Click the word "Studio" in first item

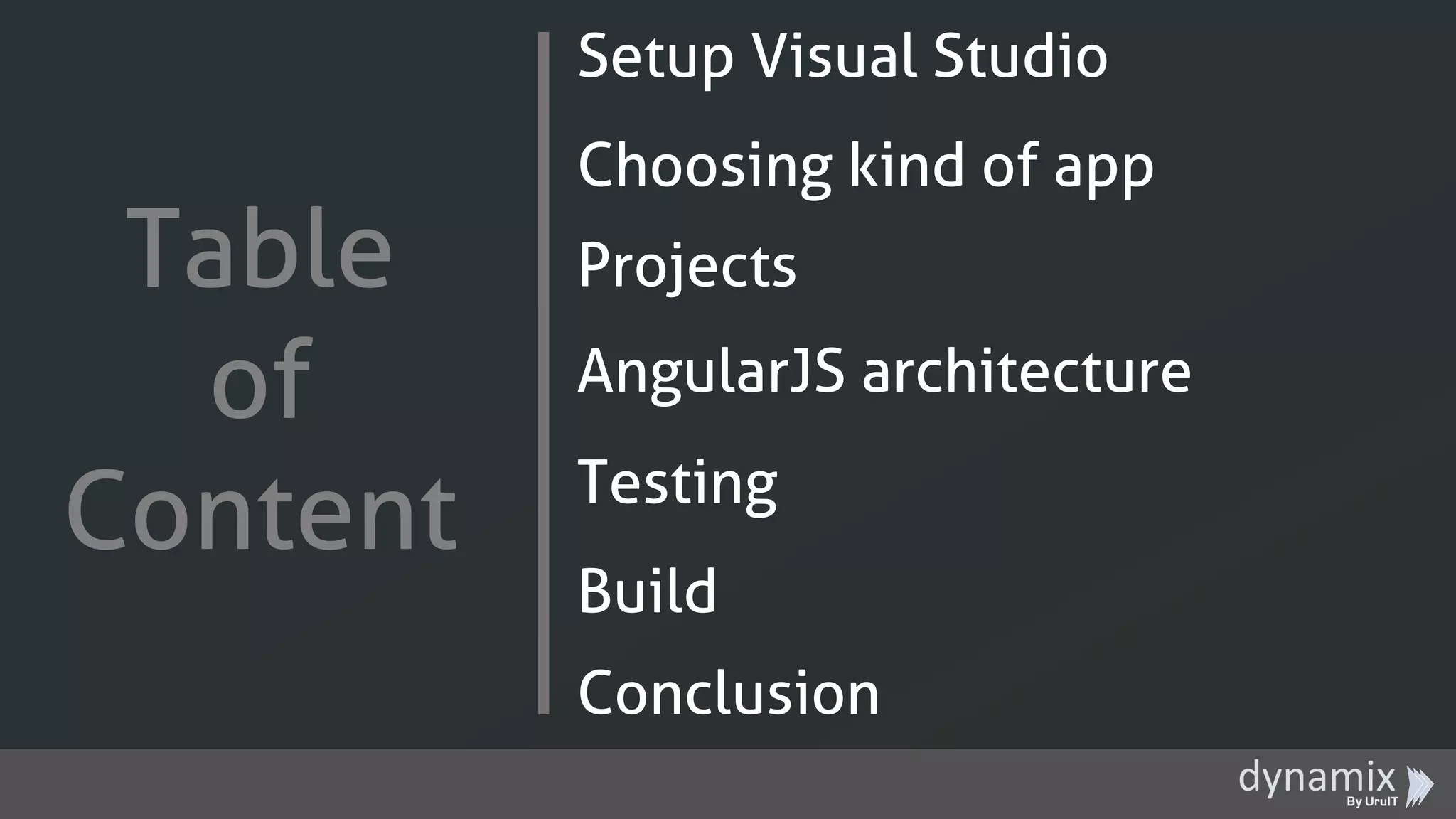(1020, 56)
